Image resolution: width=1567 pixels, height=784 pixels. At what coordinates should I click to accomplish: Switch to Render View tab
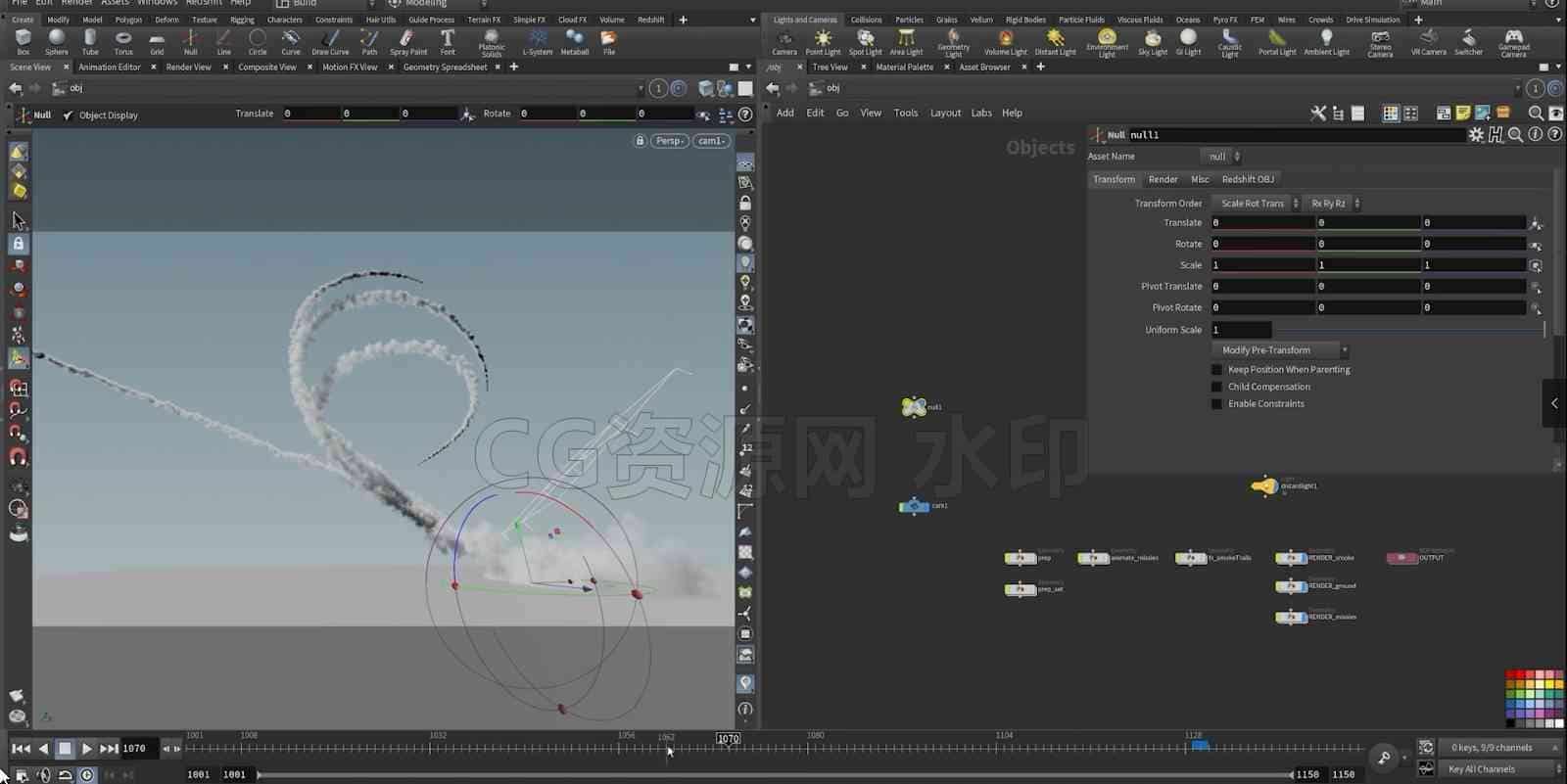pyautogui.click(x=188, y=68)
